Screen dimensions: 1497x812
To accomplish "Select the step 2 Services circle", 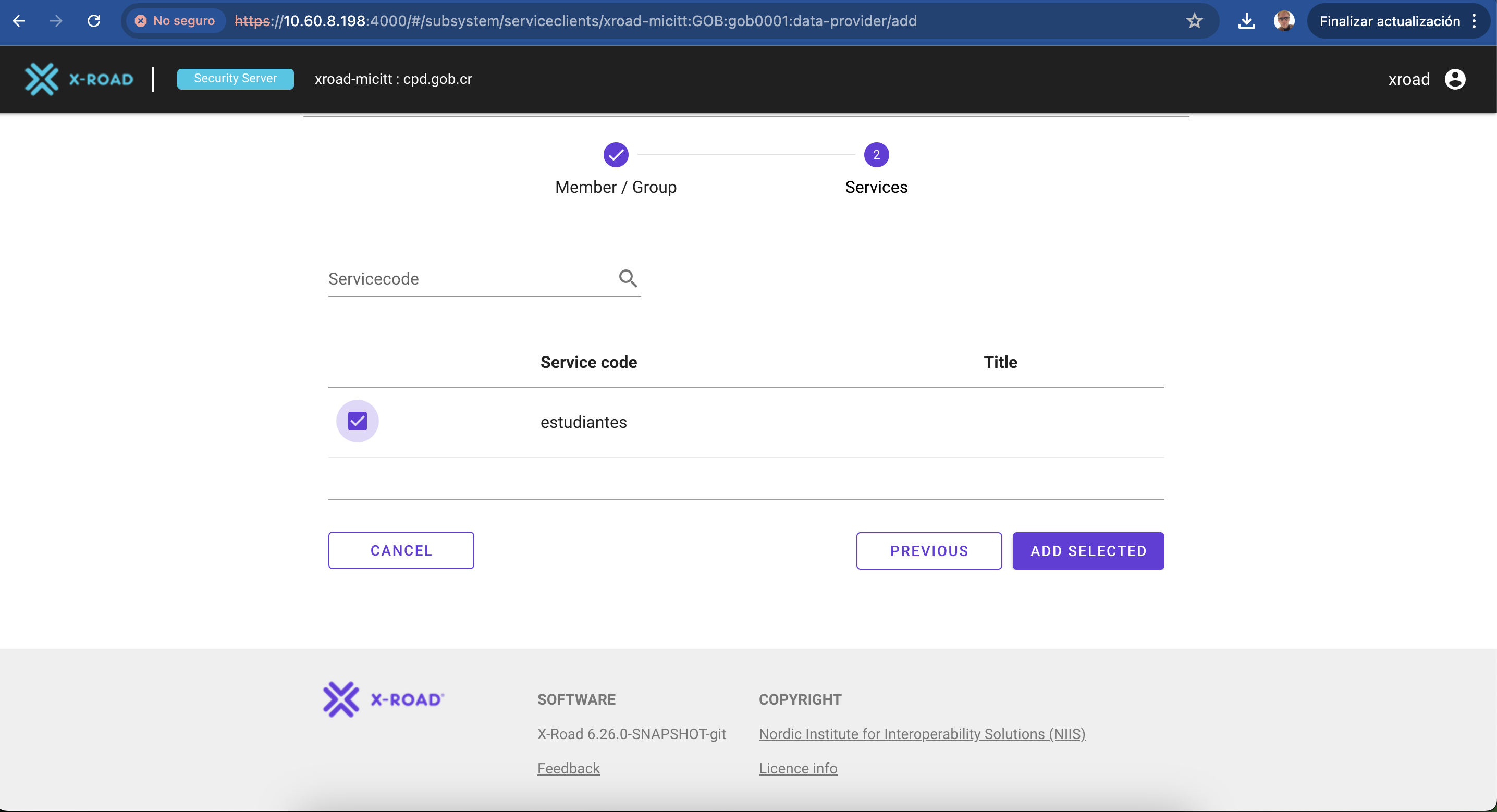I will 876,155.
